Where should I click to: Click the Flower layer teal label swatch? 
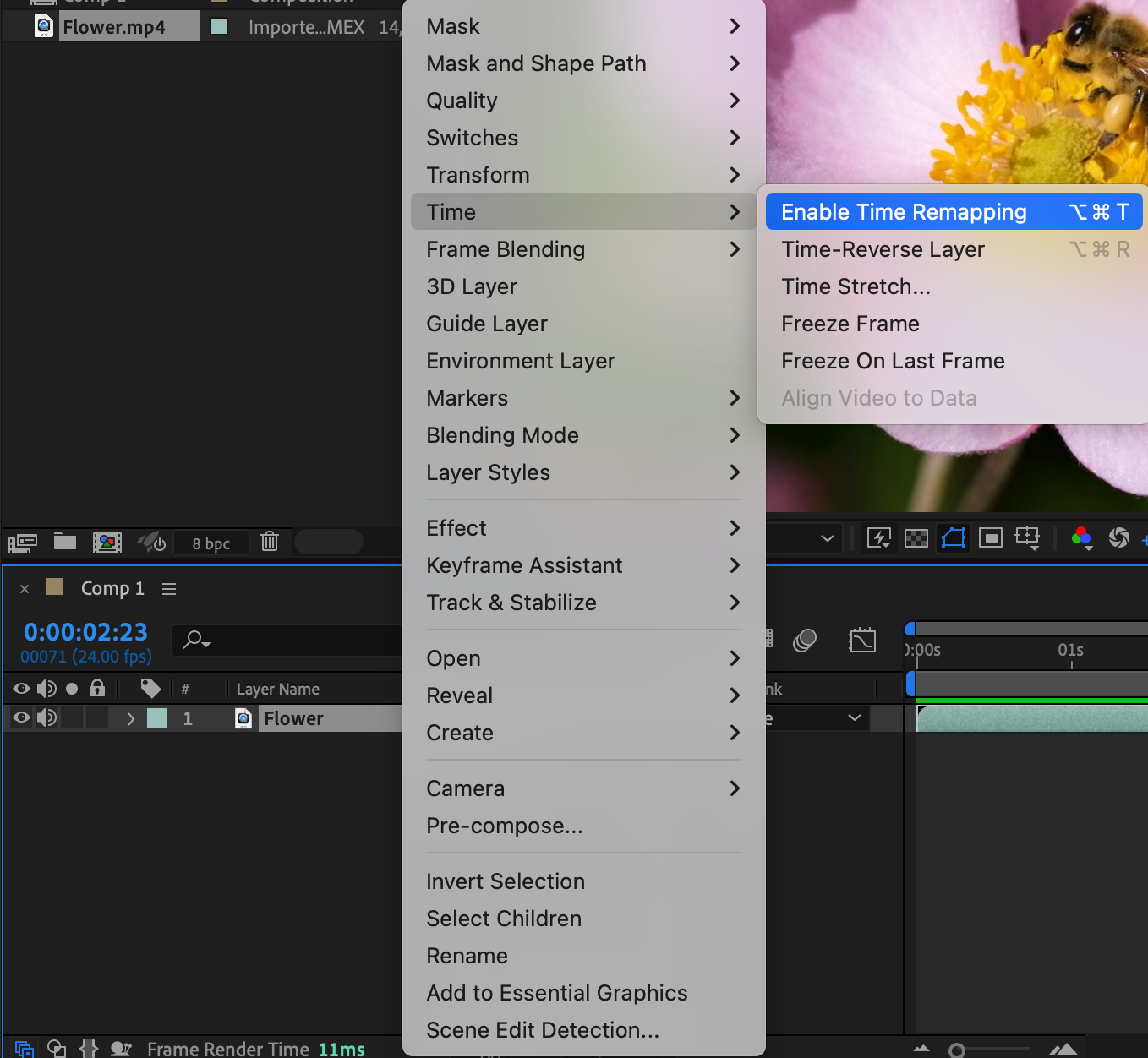coord(157,718)
